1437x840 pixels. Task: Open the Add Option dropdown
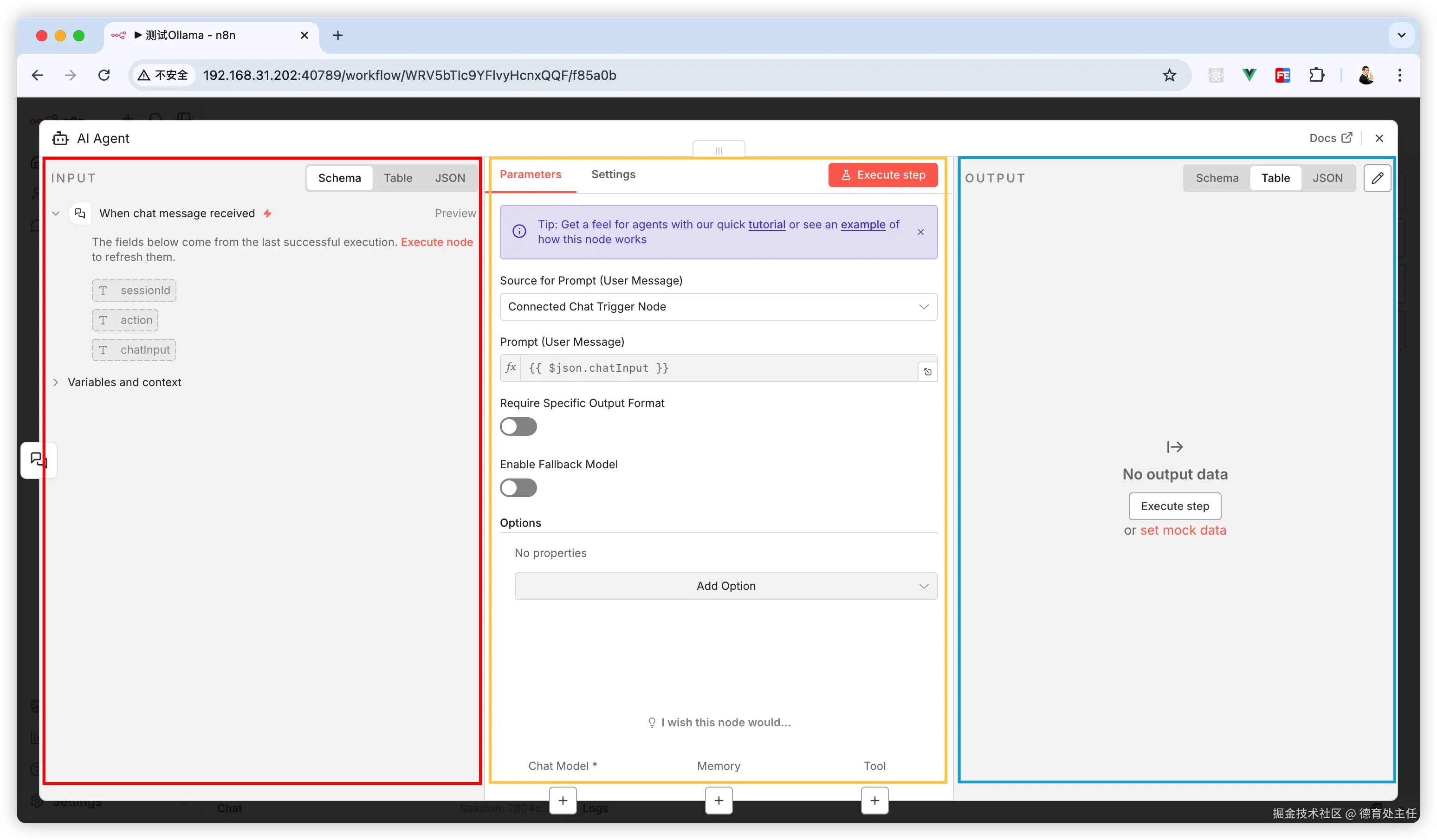point(725,586)
